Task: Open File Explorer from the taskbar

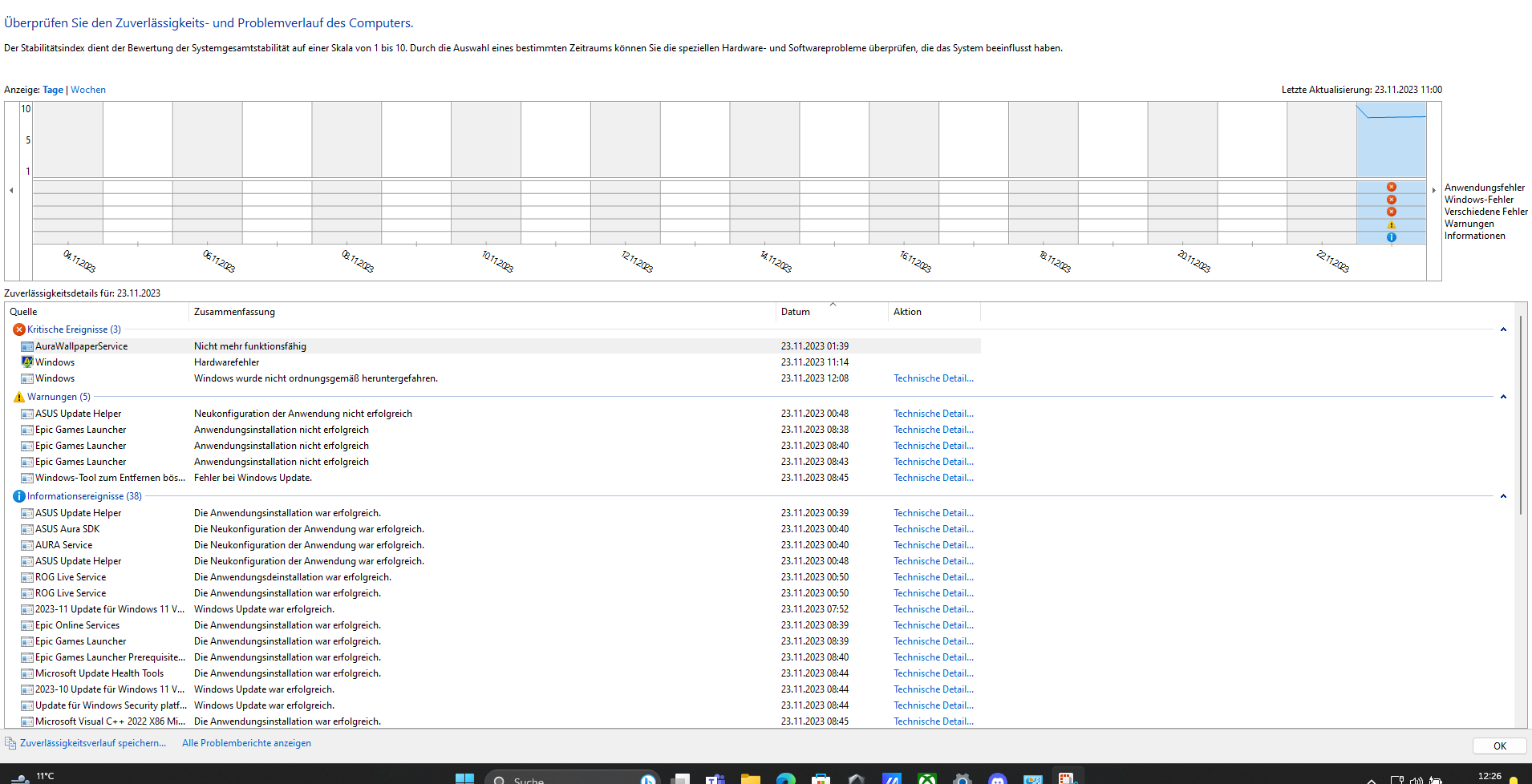Action: click(x=750, y=778)
